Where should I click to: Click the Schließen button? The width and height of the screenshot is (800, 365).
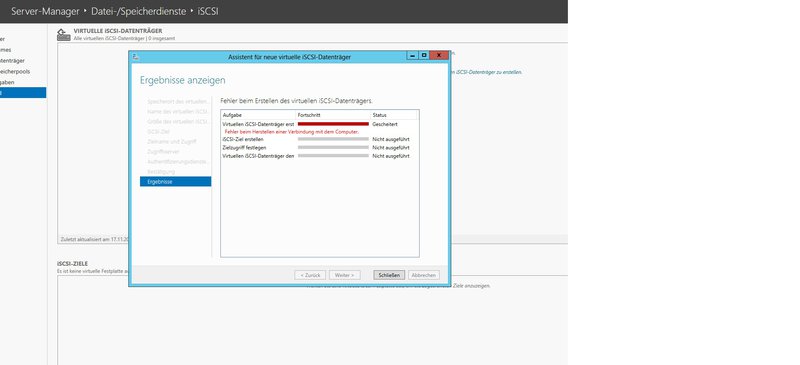(x=389, y=275)
